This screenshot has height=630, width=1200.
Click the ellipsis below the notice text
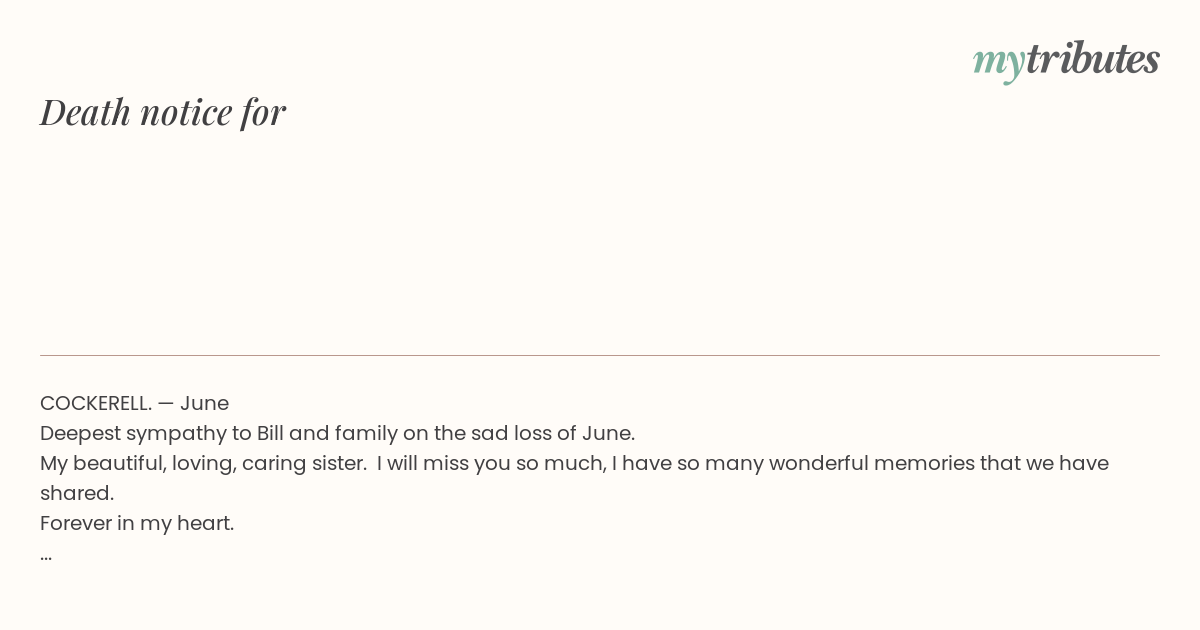point(46,554)
